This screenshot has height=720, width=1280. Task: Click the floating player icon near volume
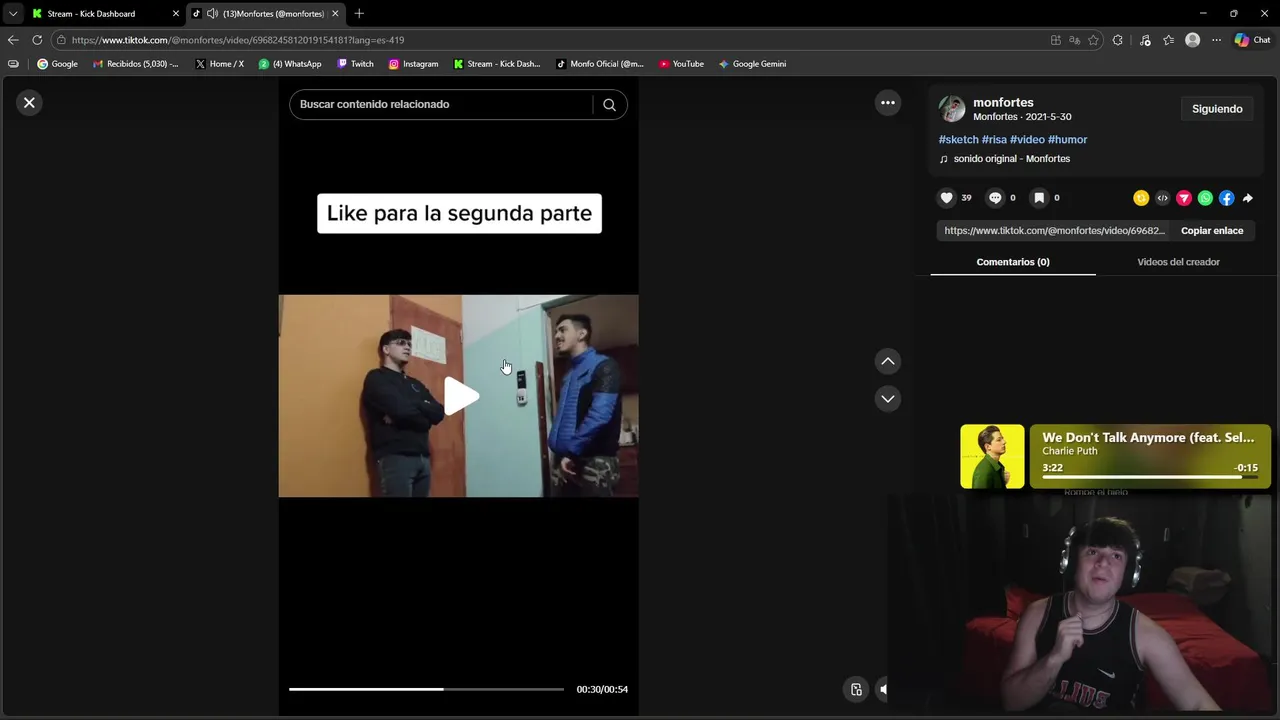[856, 689]
